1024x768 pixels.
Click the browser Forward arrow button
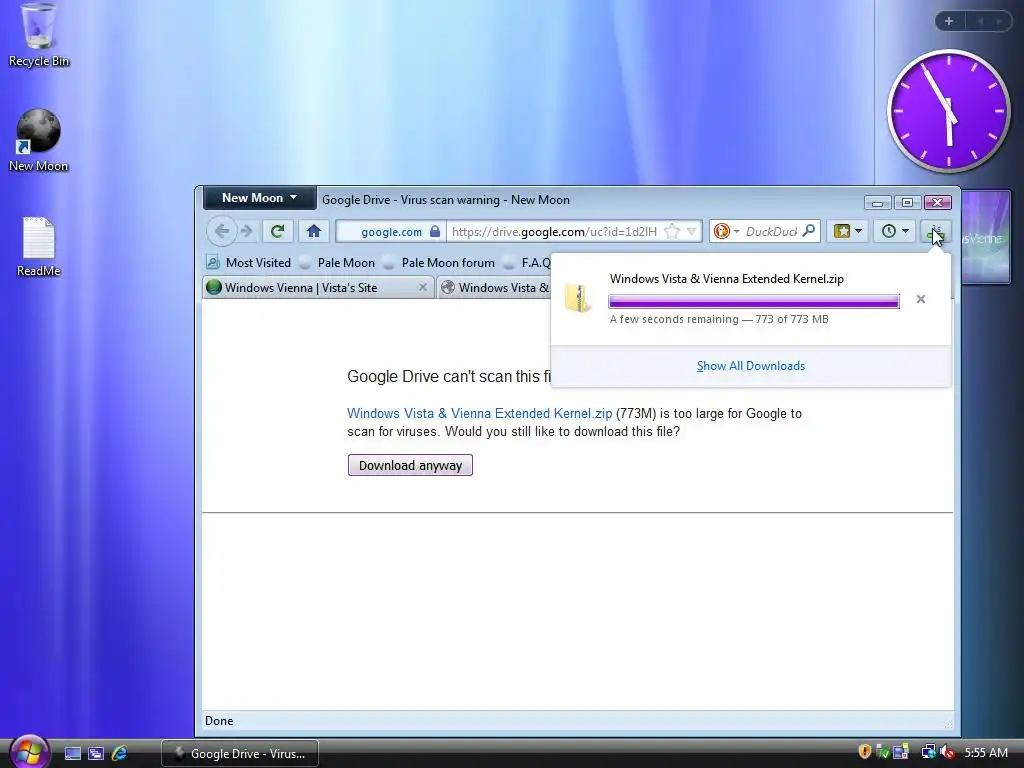pyautogui.click(x=246, y=231)
